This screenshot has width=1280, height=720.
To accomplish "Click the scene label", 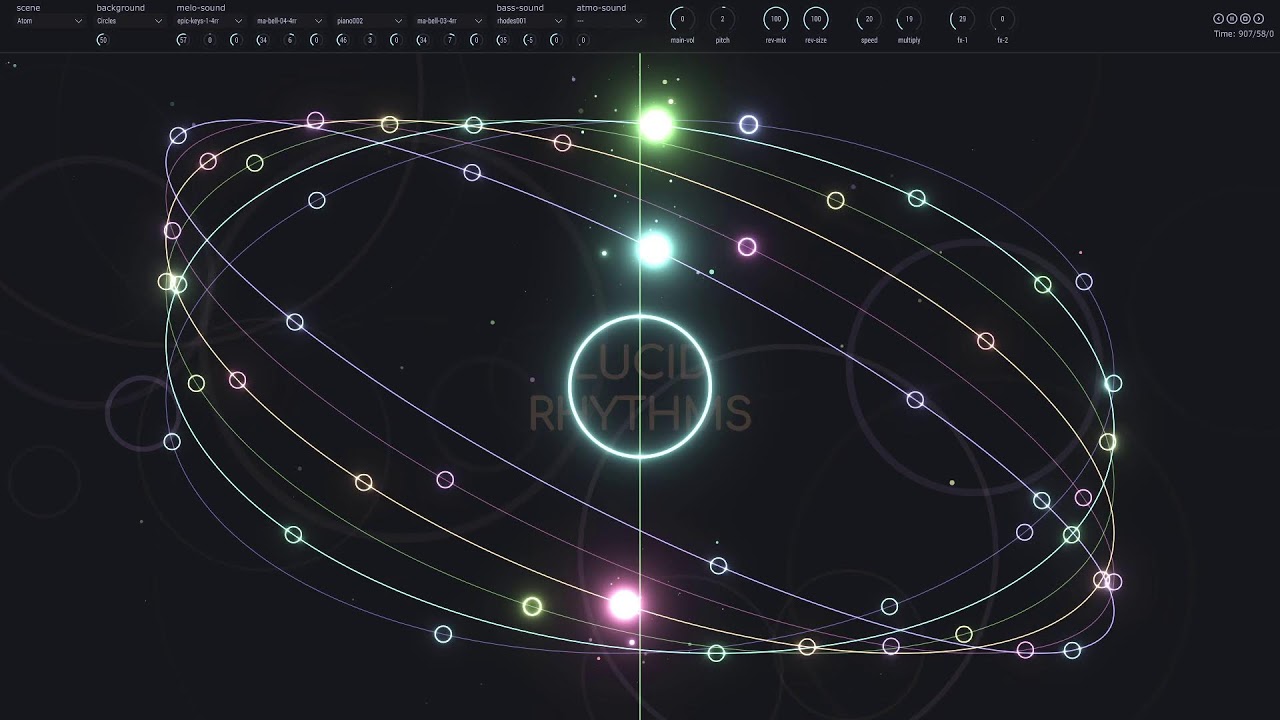I will point(28,8).
